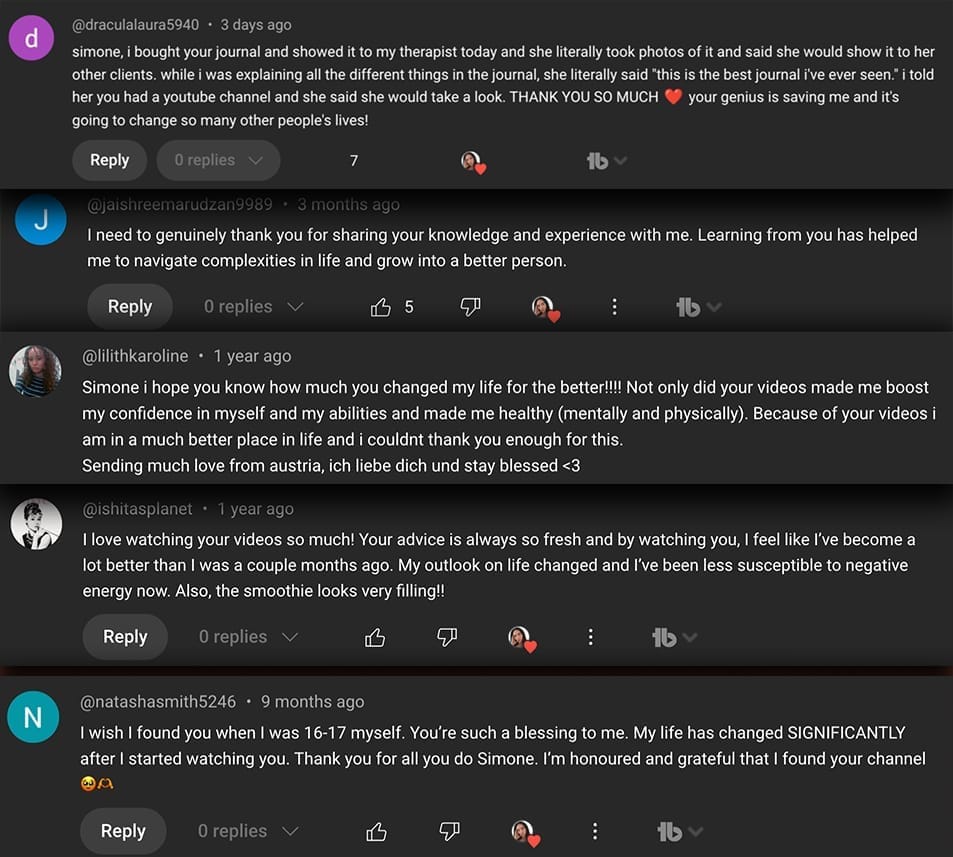The image size is (953, 857).
Task: Open more options on @jaishreemarudzan9989 comment
Action: click(x=614, y=307)
